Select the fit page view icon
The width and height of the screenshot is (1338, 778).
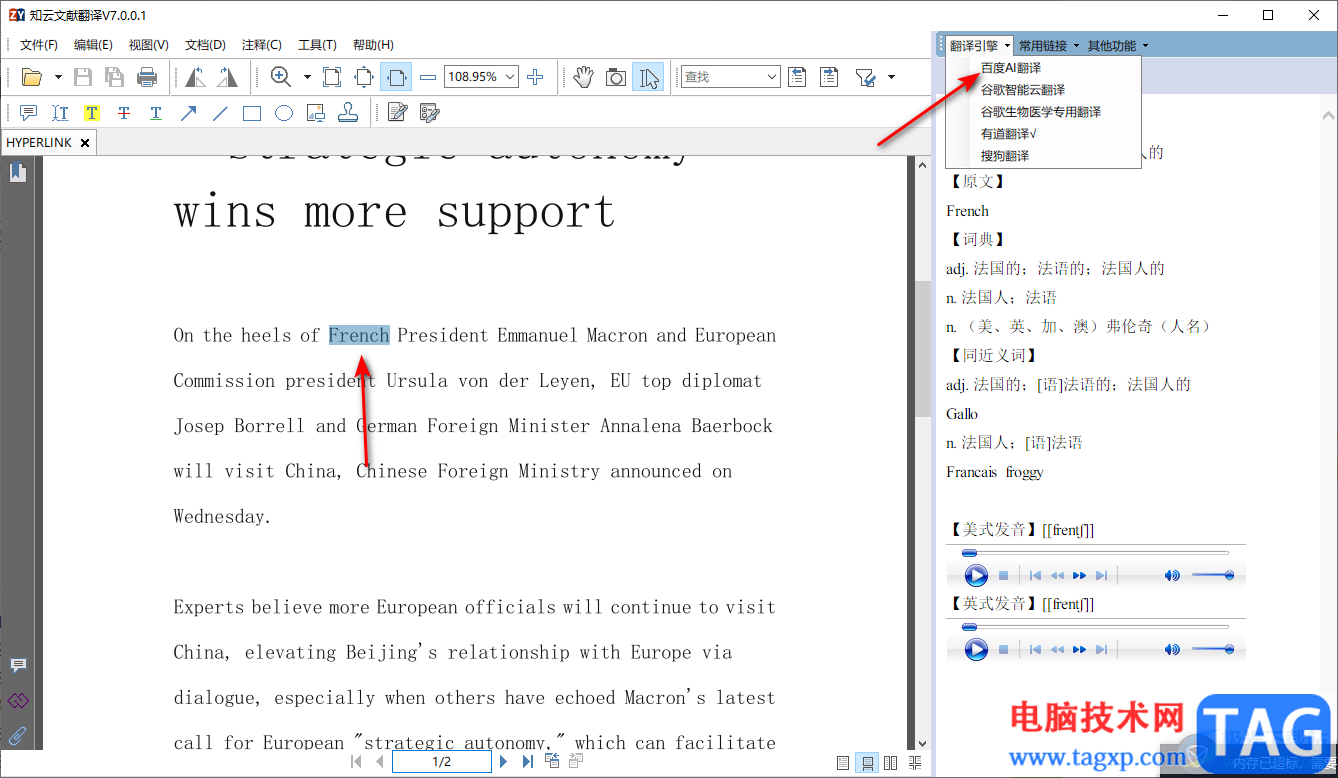332,77
